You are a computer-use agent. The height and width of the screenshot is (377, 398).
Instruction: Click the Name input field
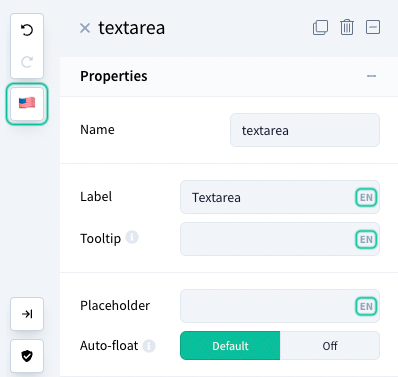(x=305, y=130)
